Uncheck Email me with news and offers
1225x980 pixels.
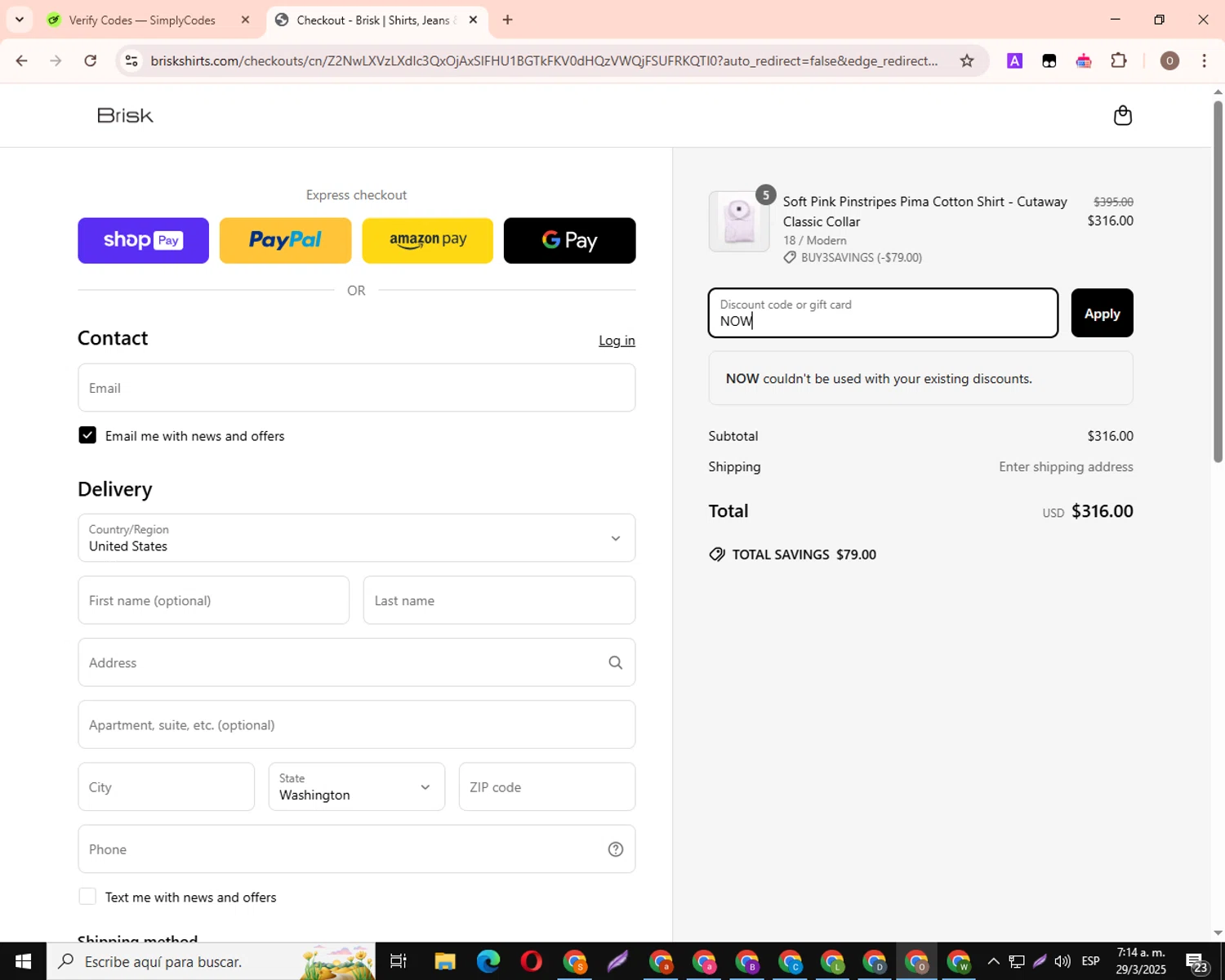[87, 435]
